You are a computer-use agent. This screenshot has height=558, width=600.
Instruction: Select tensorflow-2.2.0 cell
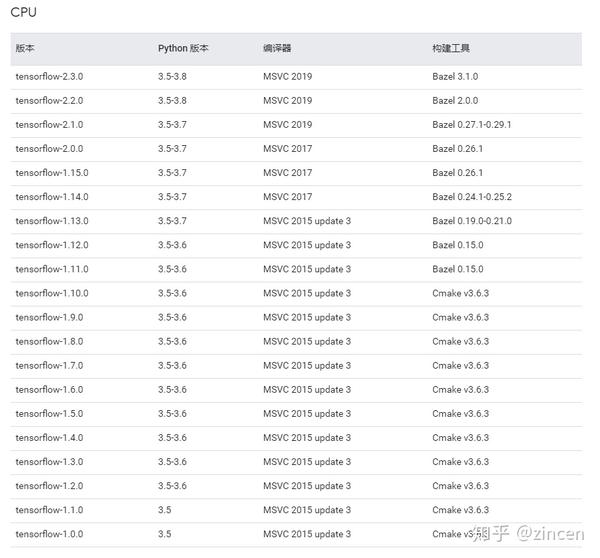point(49,101)
